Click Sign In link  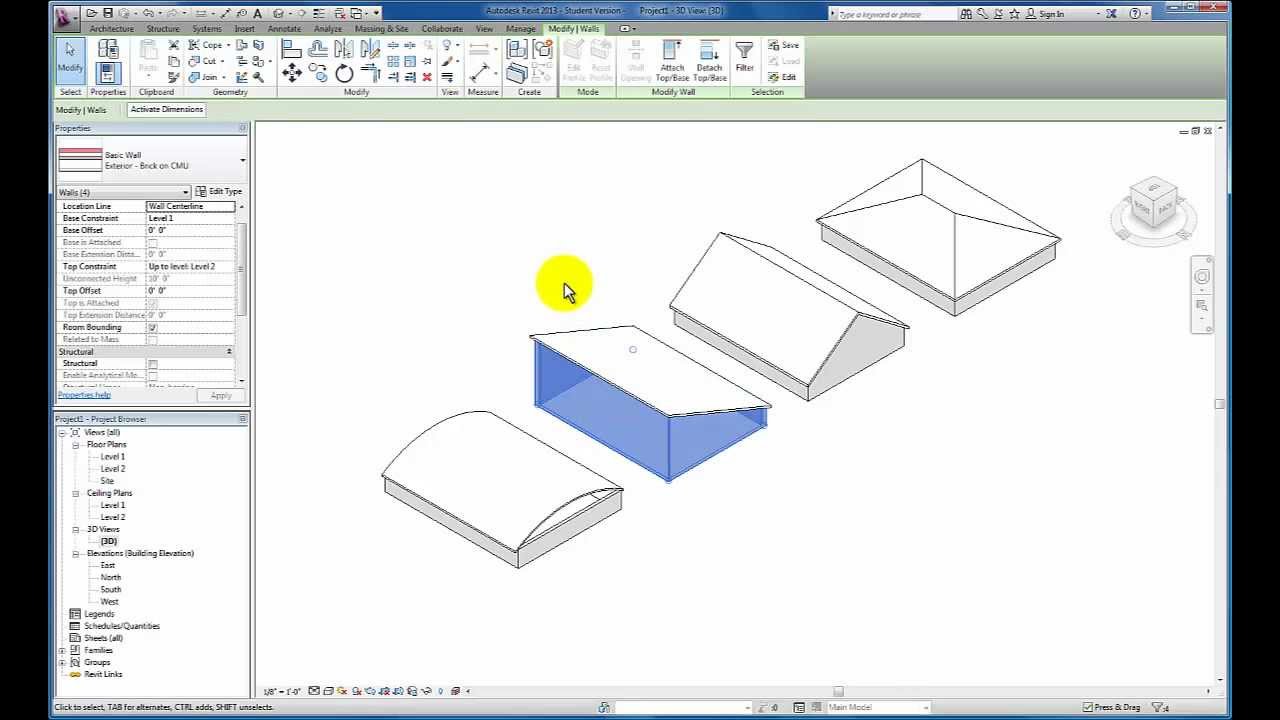click(1051, 14)
